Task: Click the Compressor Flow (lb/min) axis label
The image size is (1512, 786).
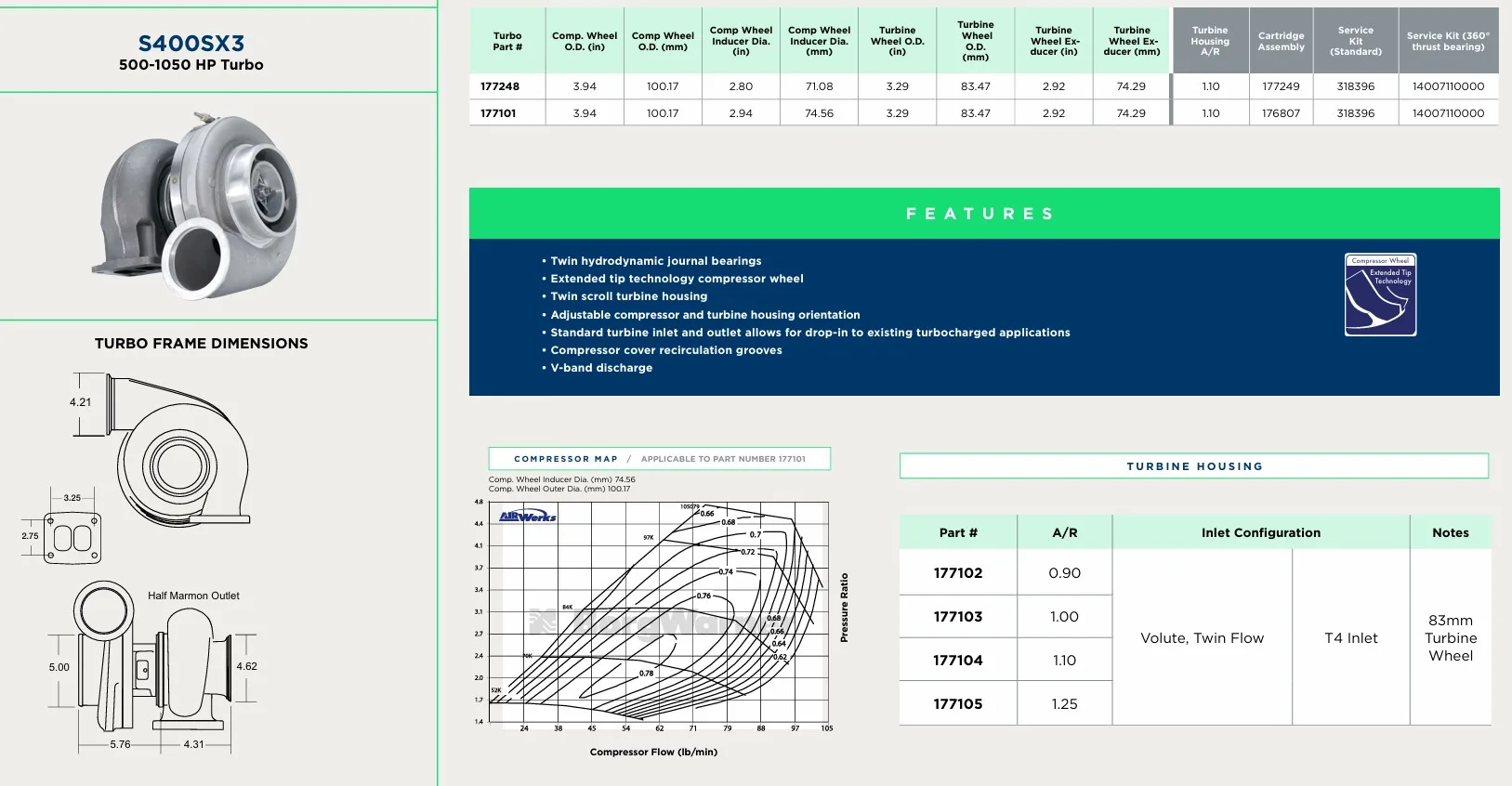Action: 653,753
